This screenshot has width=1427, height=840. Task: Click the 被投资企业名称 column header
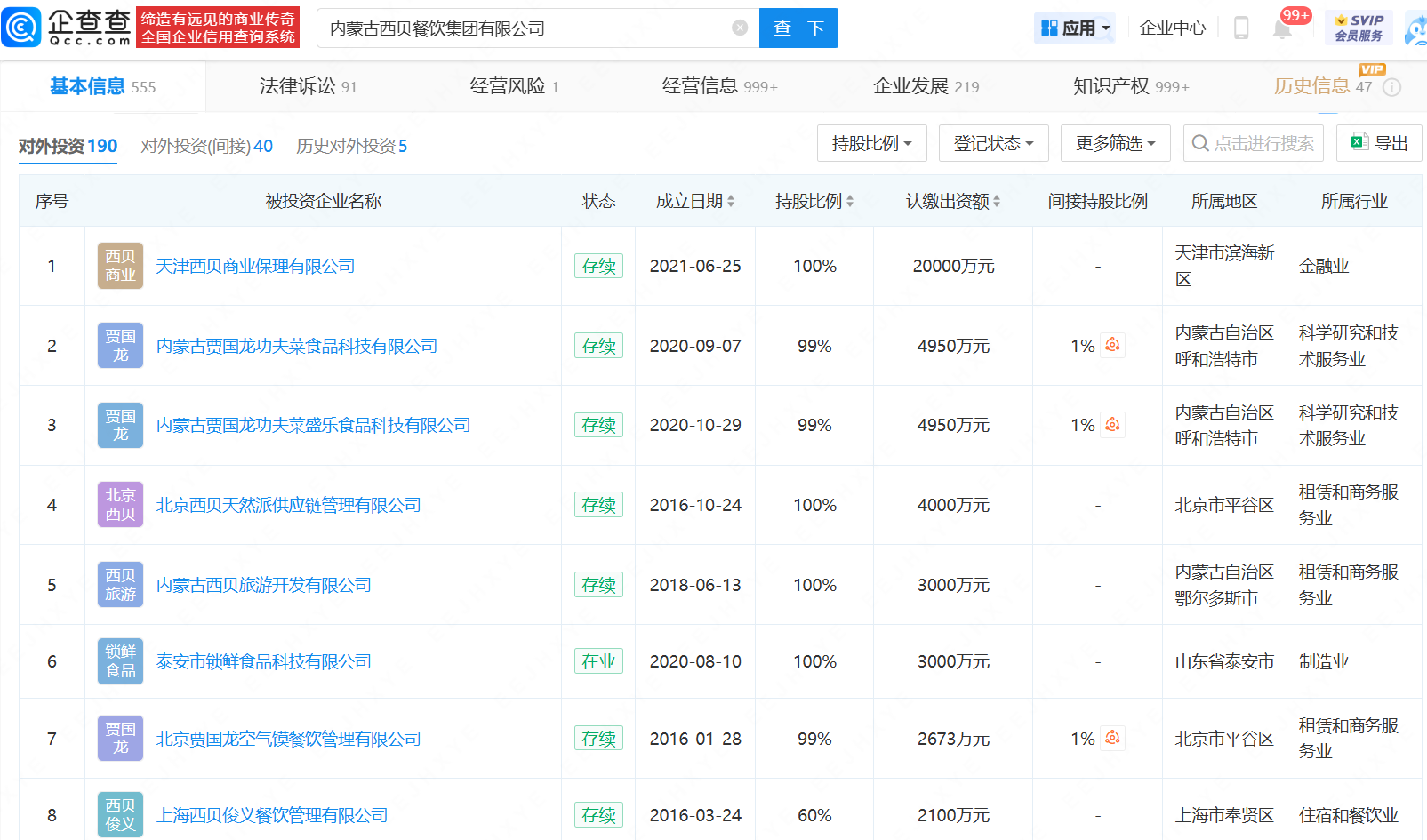click(323, 202)
